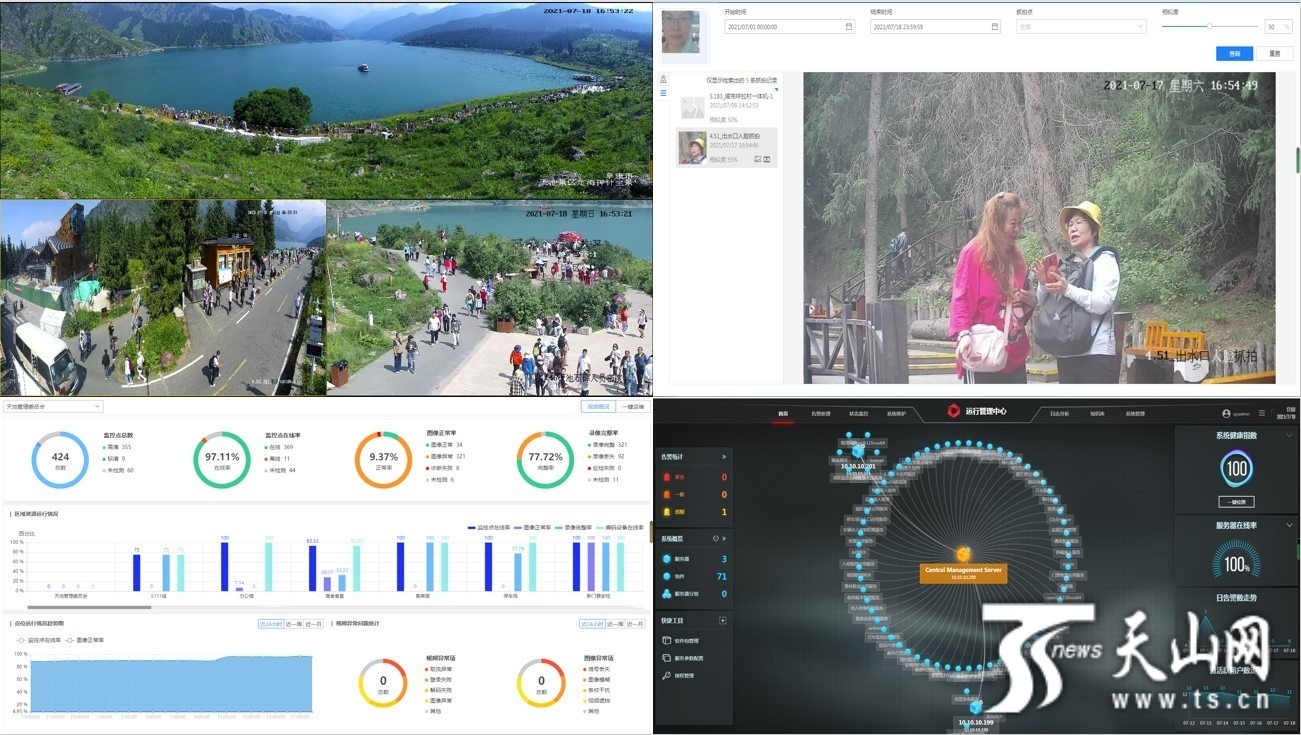The width and height of the screenshot is (1301, 735).
Task: Select the uploaded face photo thumbnail
Action: [681, 31]
